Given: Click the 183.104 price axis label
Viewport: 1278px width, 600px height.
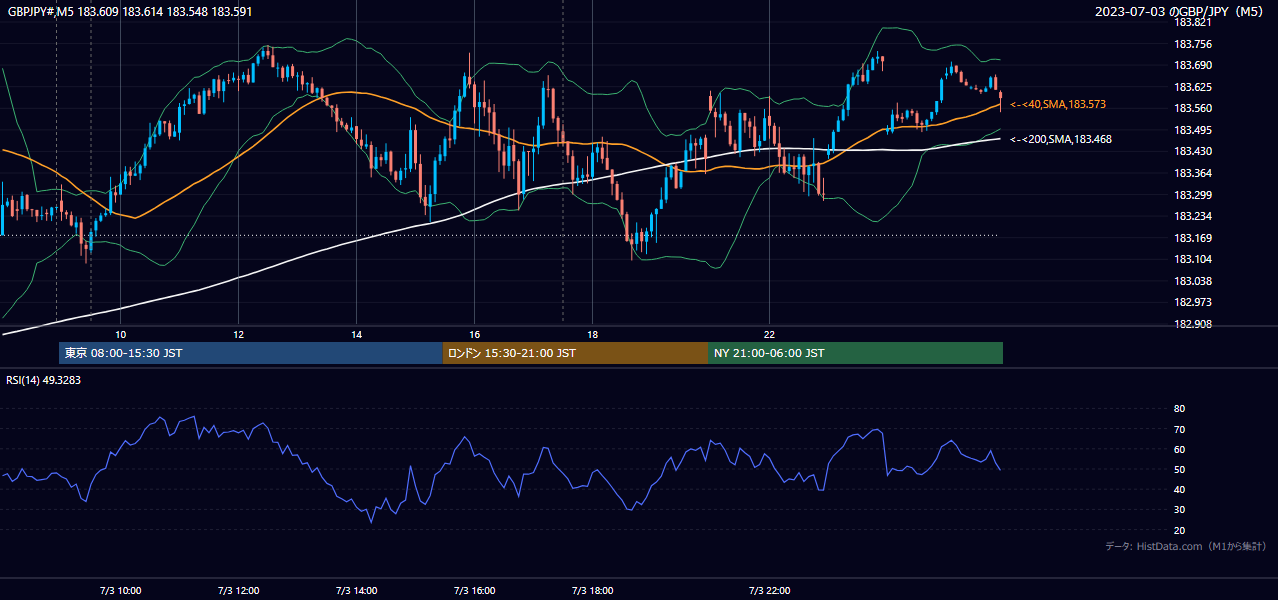Looking at the screenshot, I should coord(1192,259).
